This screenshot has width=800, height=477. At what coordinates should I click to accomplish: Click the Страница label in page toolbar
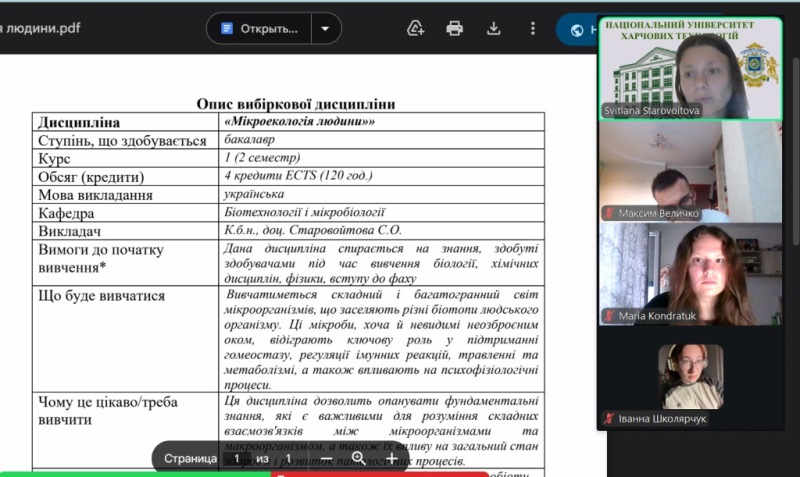[190, 459]
